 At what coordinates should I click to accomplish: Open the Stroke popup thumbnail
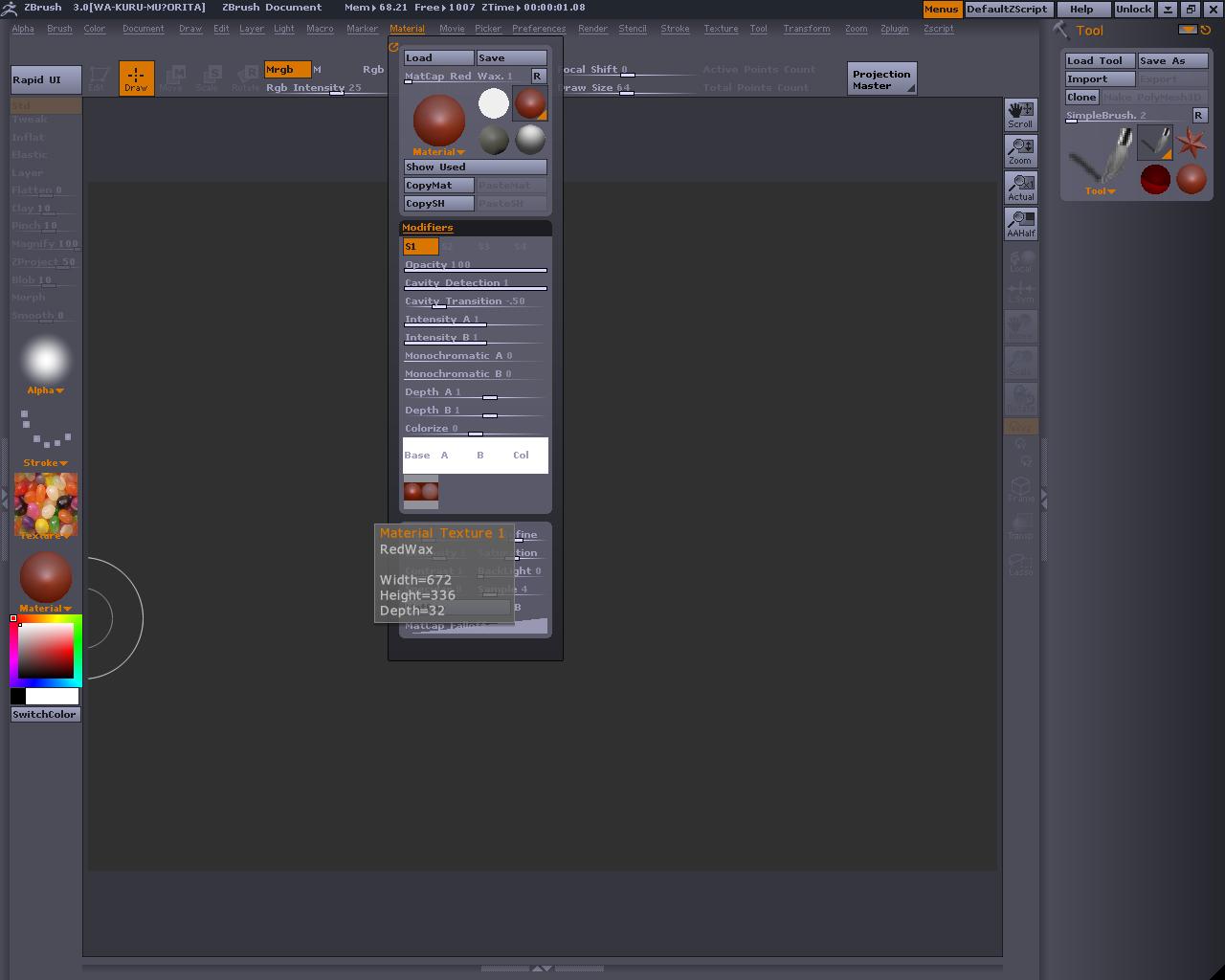[x=46, y=436]
